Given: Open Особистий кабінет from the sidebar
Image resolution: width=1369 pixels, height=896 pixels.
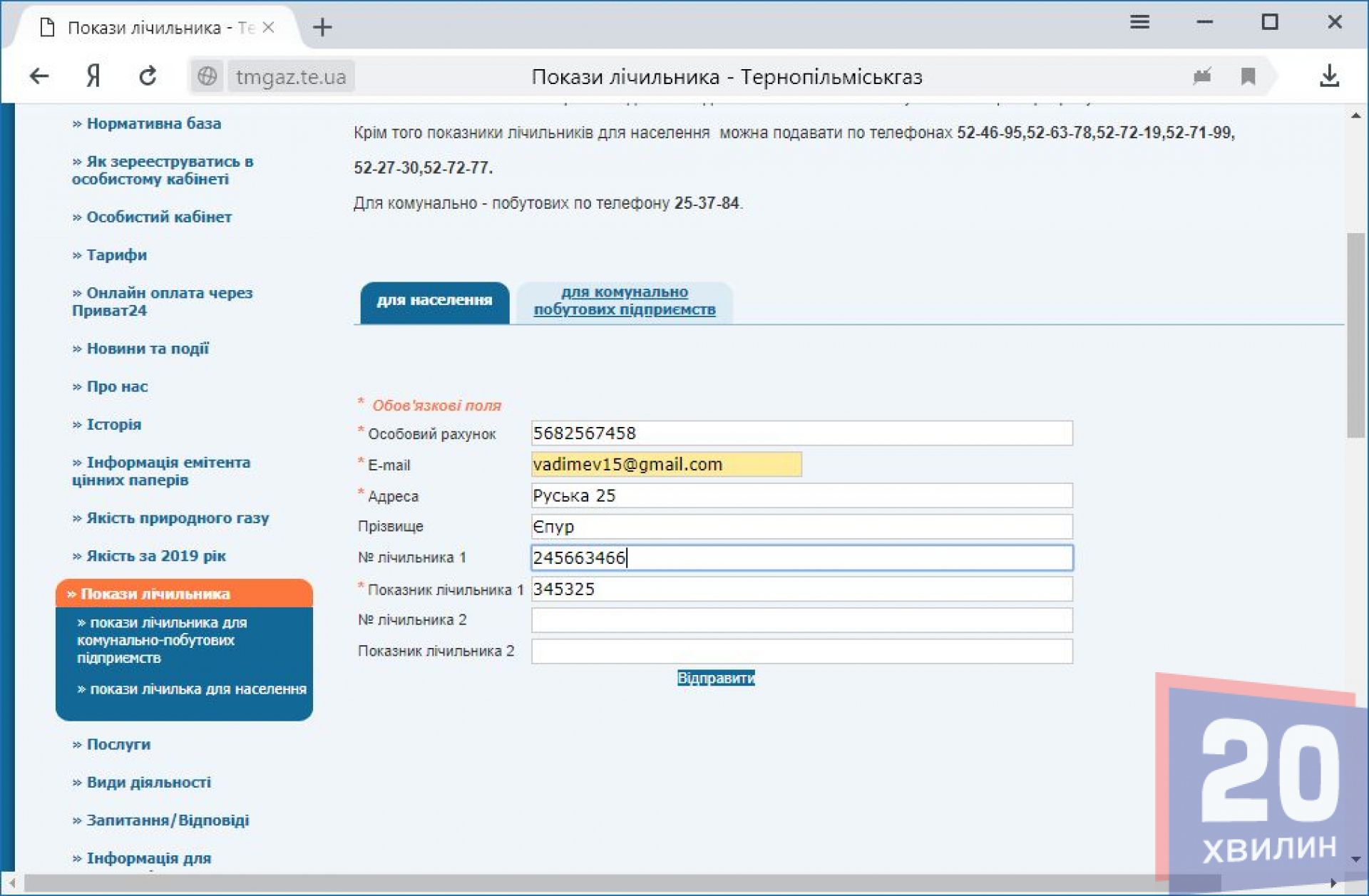Looking at the screenshot, I should 158,217.
